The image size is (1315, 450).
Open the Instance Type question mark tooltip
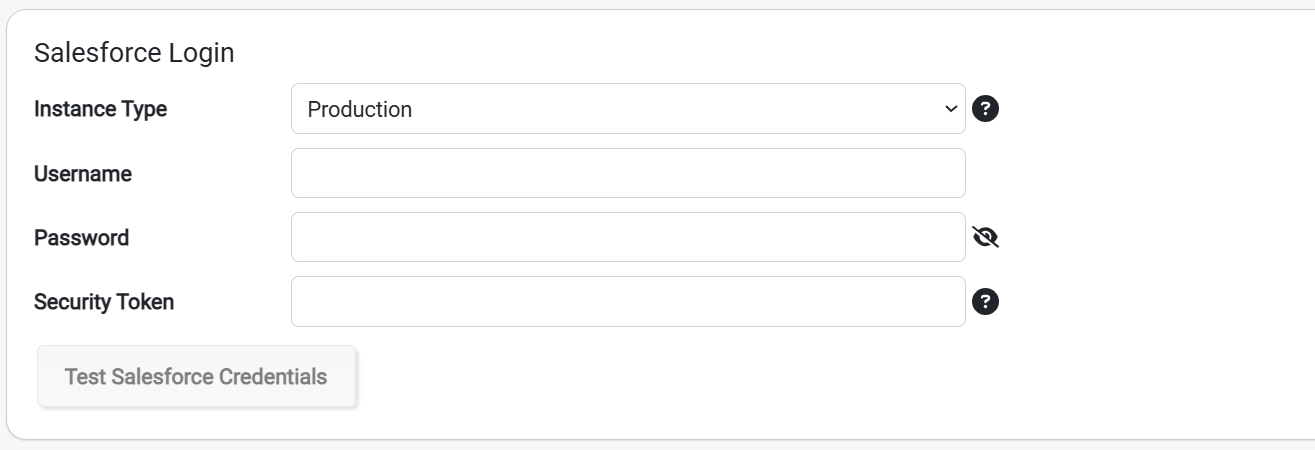[986, 109]
